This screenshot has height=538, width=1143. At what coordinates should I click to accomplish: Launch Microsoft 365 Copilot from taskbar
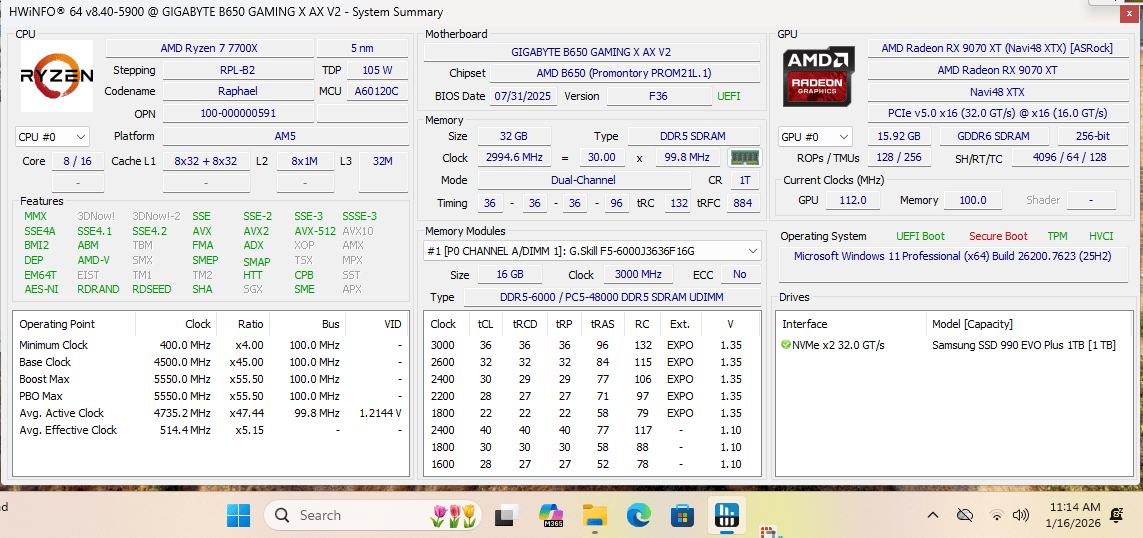click(x=552, y=516)
